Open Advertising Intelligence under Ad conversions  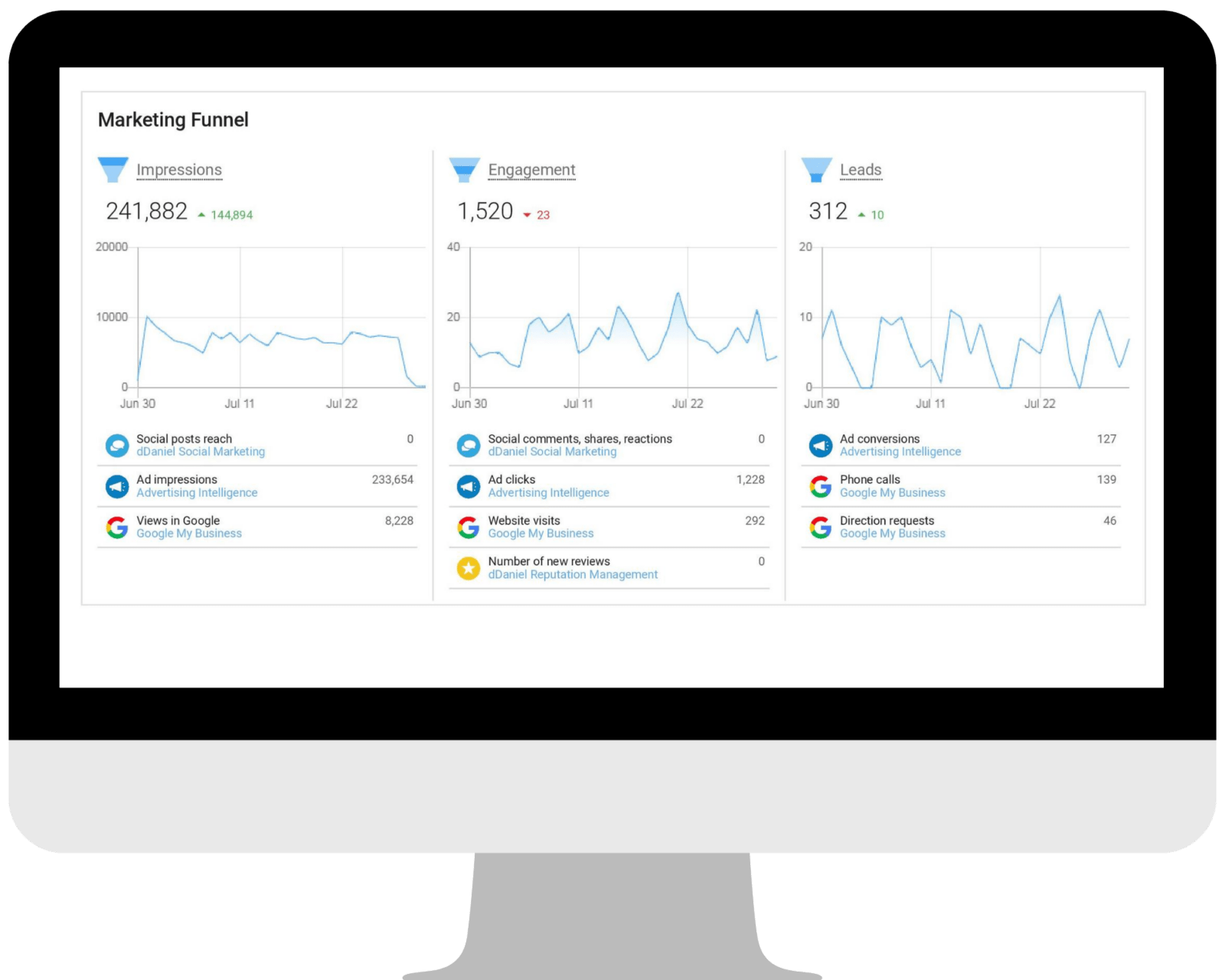pyautogui.click(x=900, y=452)
